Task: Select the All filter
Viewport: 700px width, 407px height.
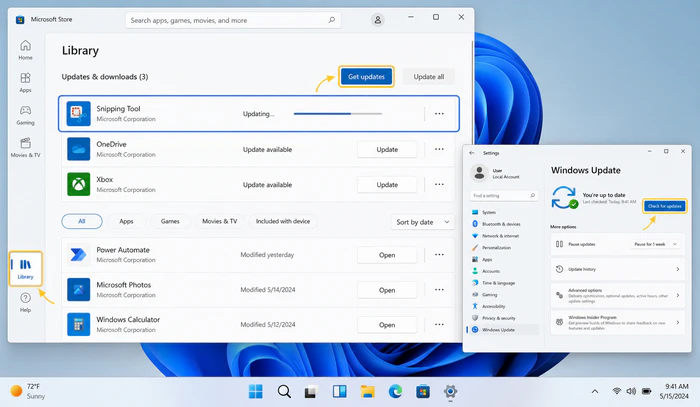Action: point(82,221)
